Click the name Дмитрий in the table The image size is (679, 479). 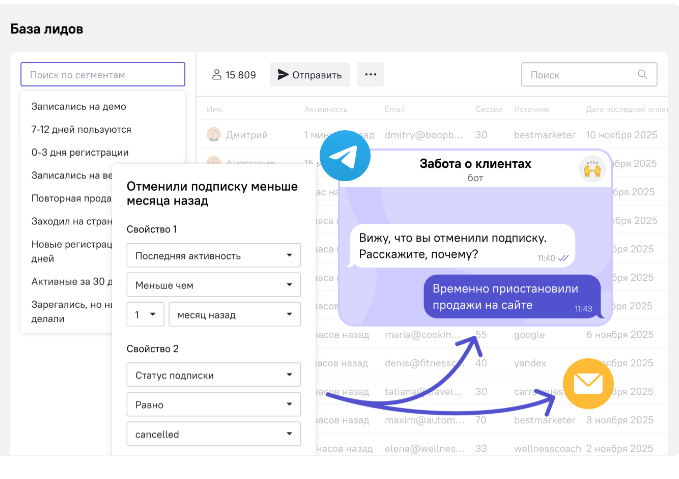[247, 135]
